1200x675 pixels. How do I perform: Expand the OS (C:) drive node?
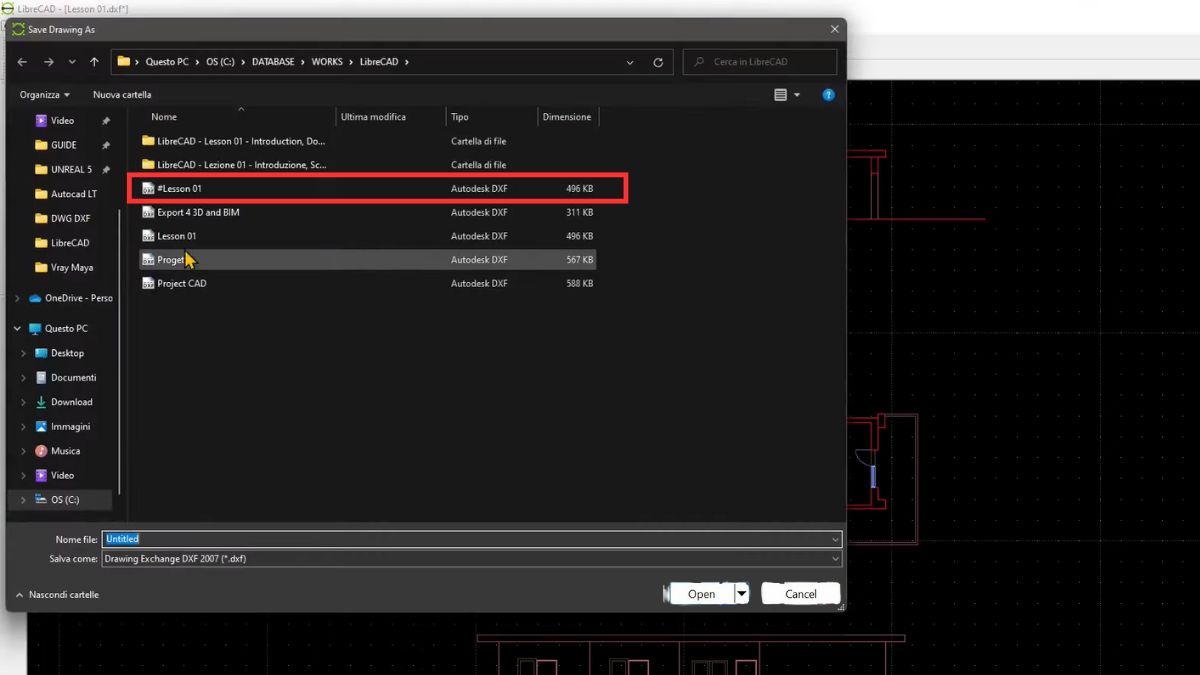click(x=24, y=500)
